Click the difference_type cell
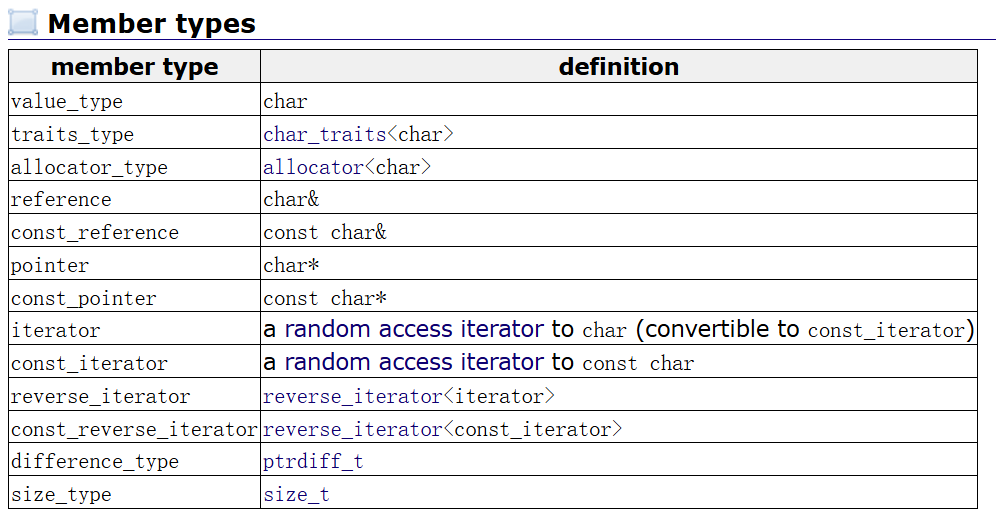 [95, 462]
